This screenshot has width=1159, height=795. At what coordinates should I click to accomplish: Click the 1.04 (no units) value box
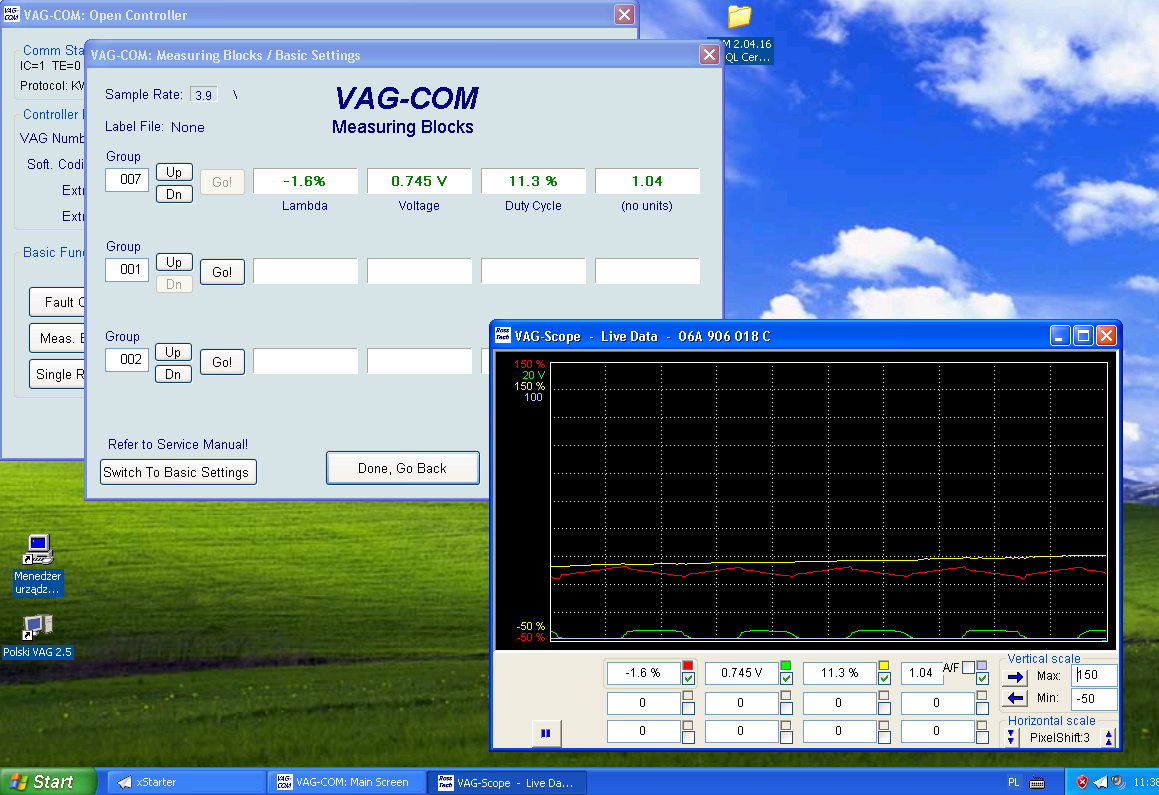647,181
